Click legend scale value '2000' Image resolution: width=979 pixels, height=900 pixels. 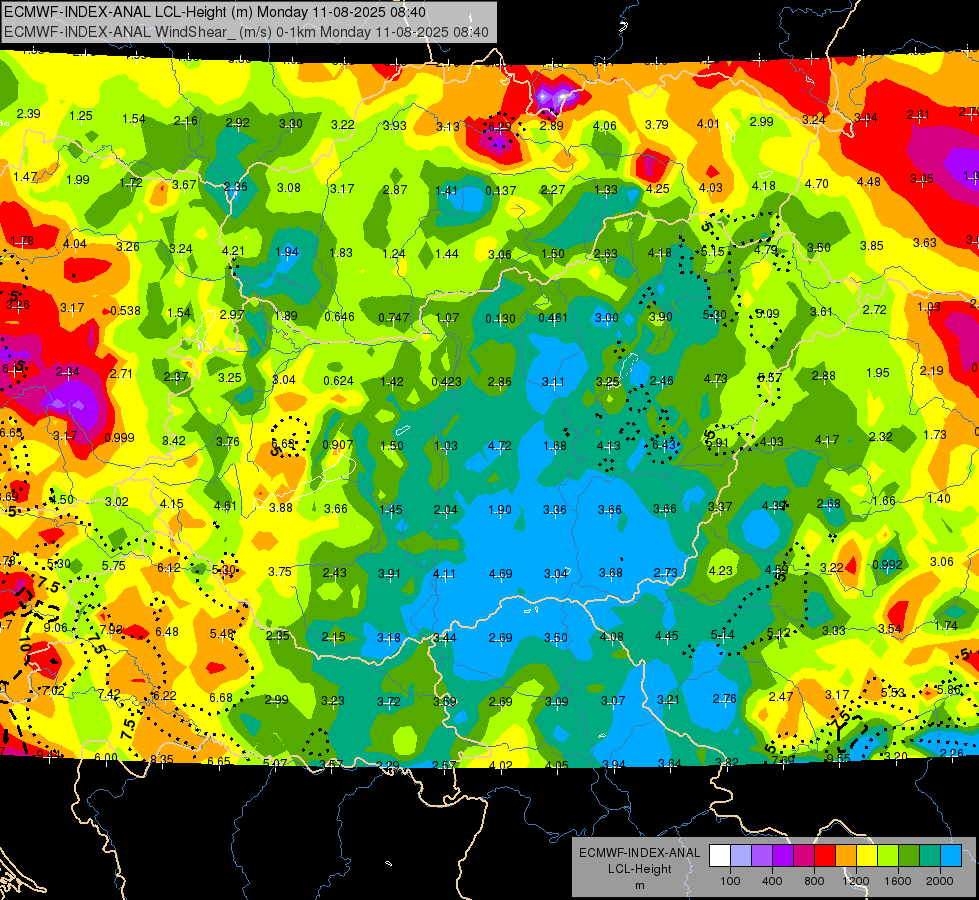pyautogui.click(x=940, y=881)
